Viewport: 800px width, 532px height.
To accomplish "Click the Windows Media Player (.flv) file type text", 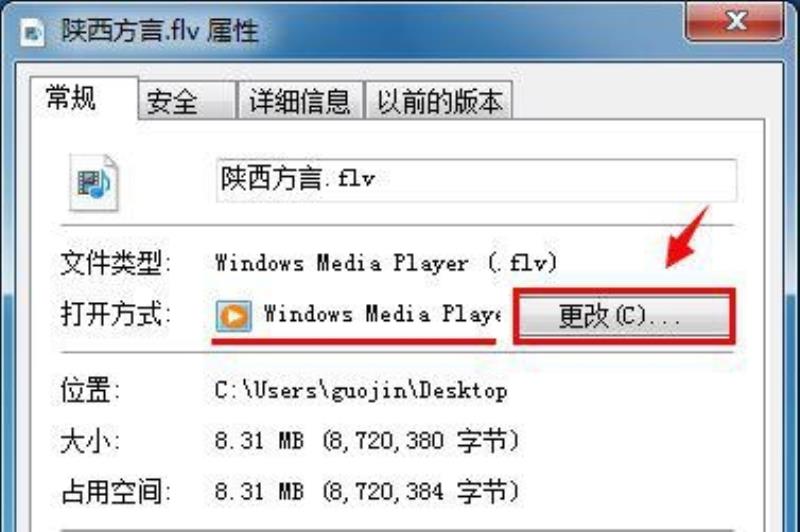I will tap(386, 263).
